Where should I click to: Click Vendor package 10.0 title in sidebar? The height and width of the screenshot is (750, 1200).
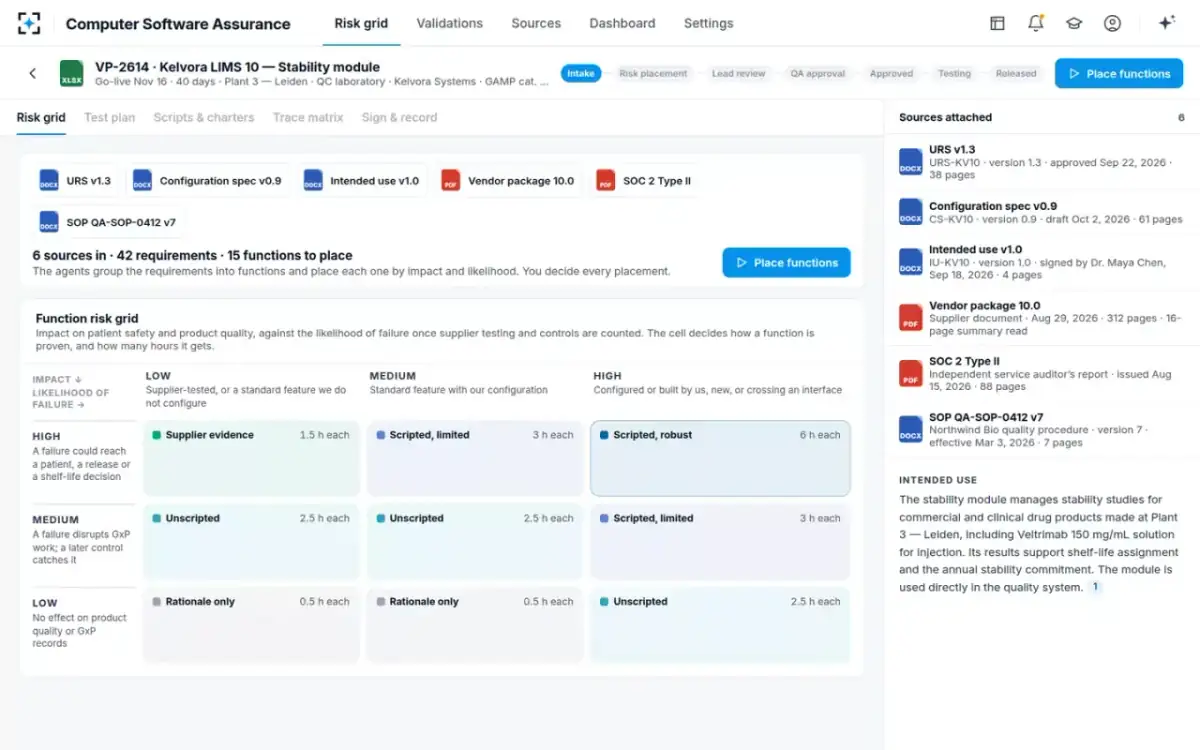pyautogui.click(x=984, y=305)
